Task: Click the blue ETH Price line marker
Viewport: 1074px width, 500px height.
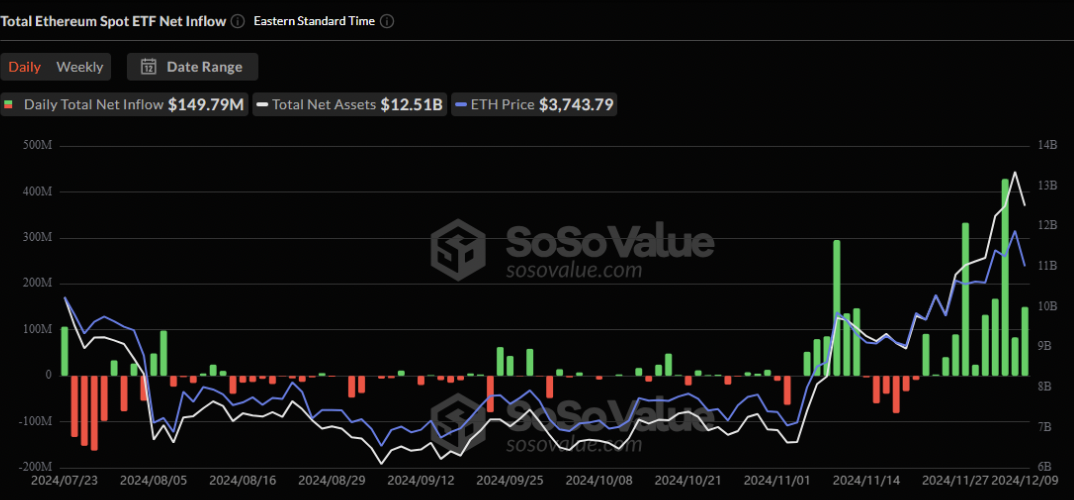Action: 461,104
